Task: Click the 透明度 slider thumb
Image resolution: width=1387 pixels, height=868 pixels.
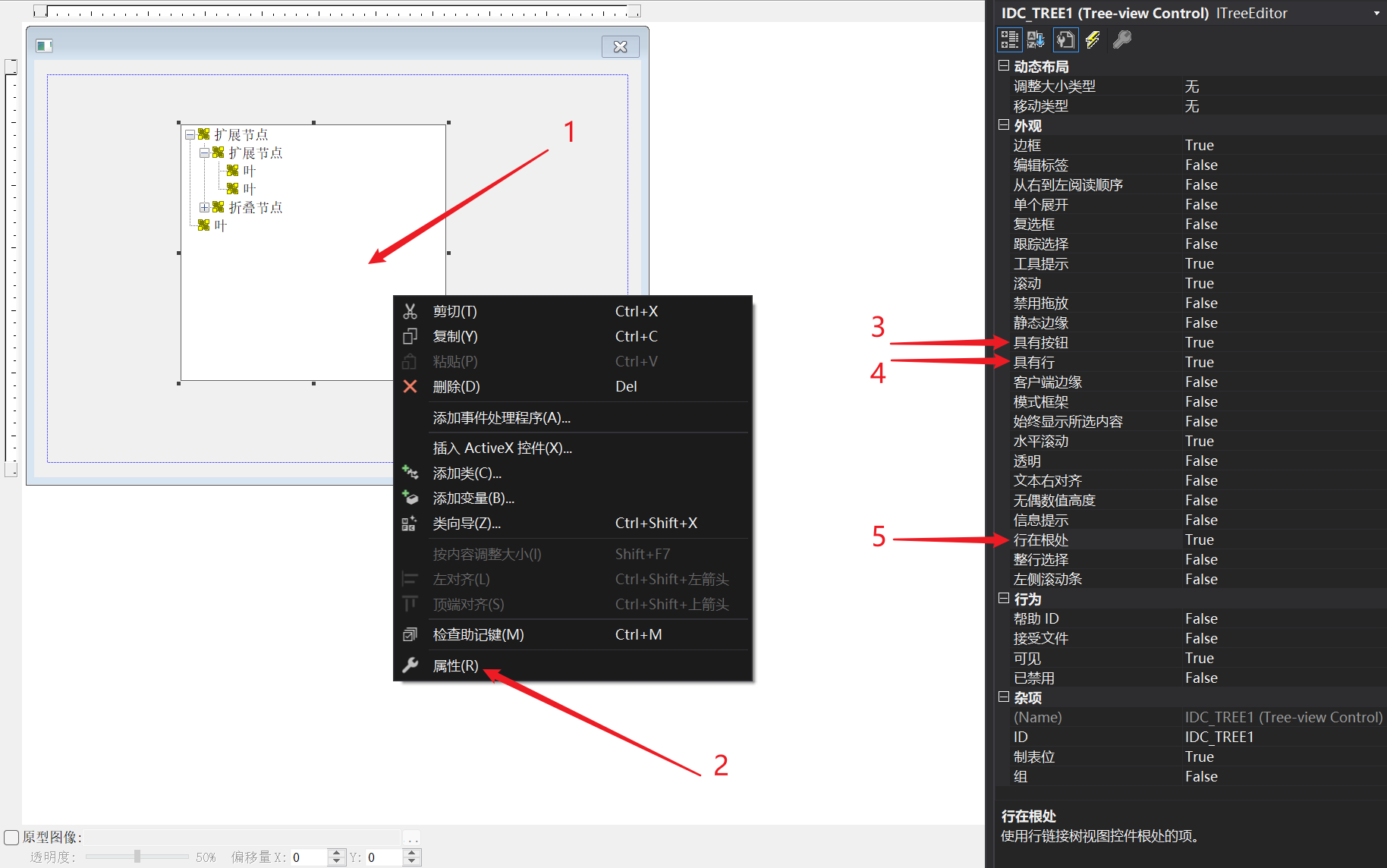Action: [137, 857]
